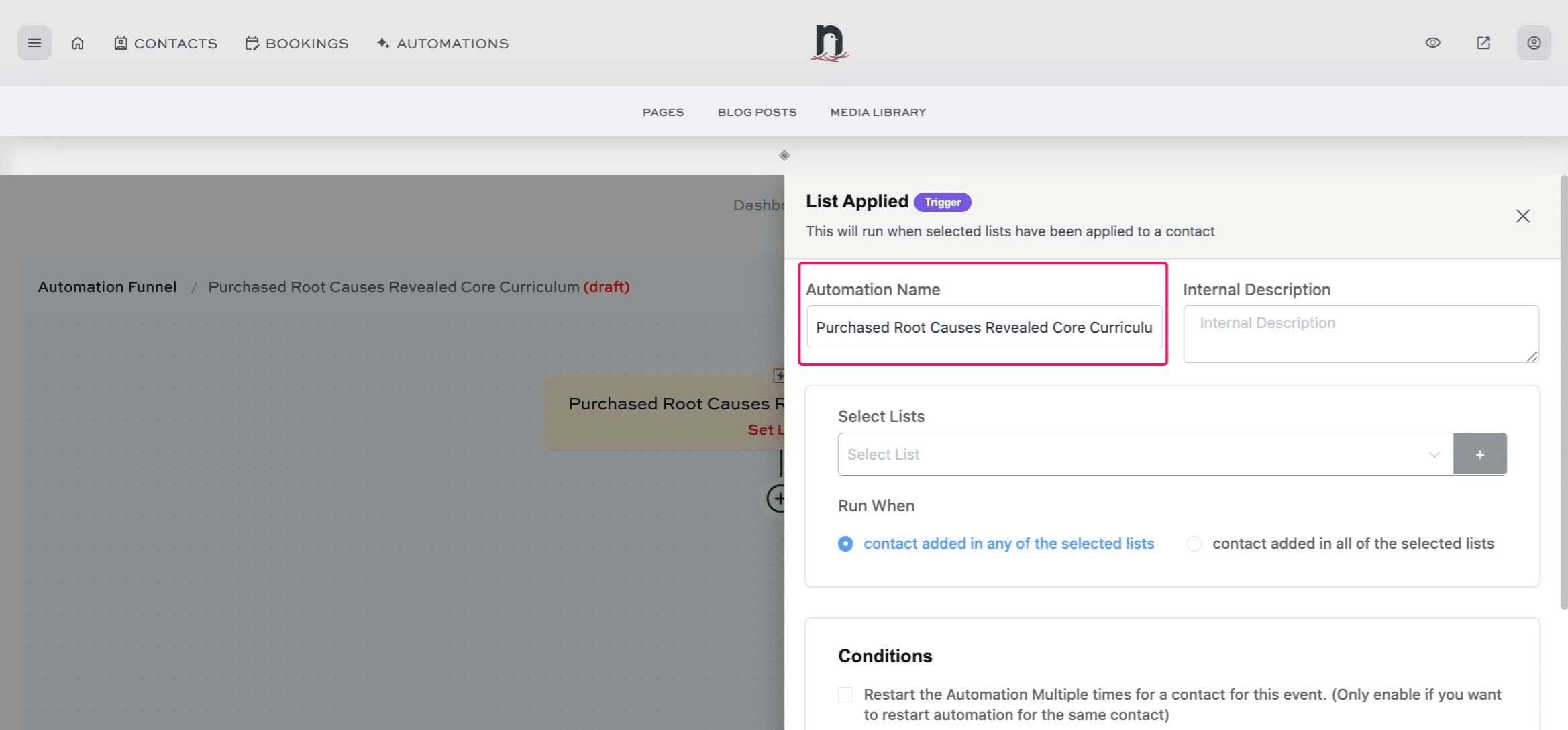
Task: Select 'contact added in any' radio option
Action: tap(845, 543)
